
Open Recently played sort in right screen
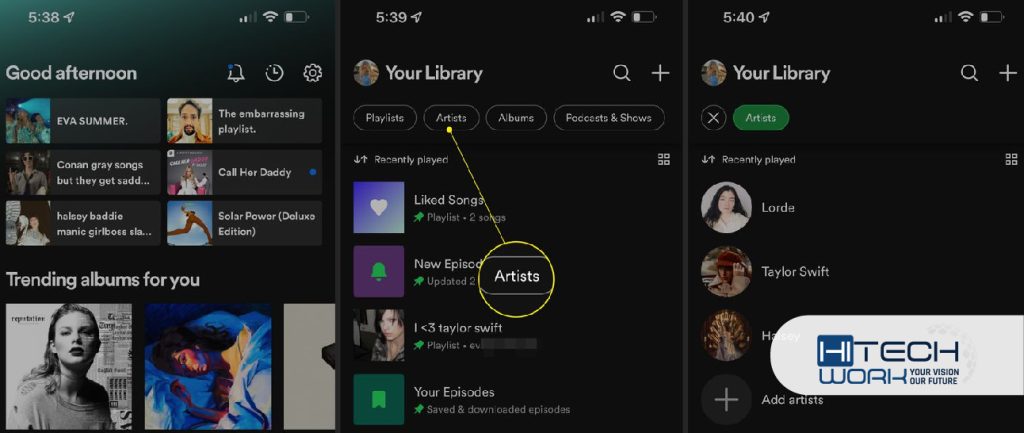(748, 159)
